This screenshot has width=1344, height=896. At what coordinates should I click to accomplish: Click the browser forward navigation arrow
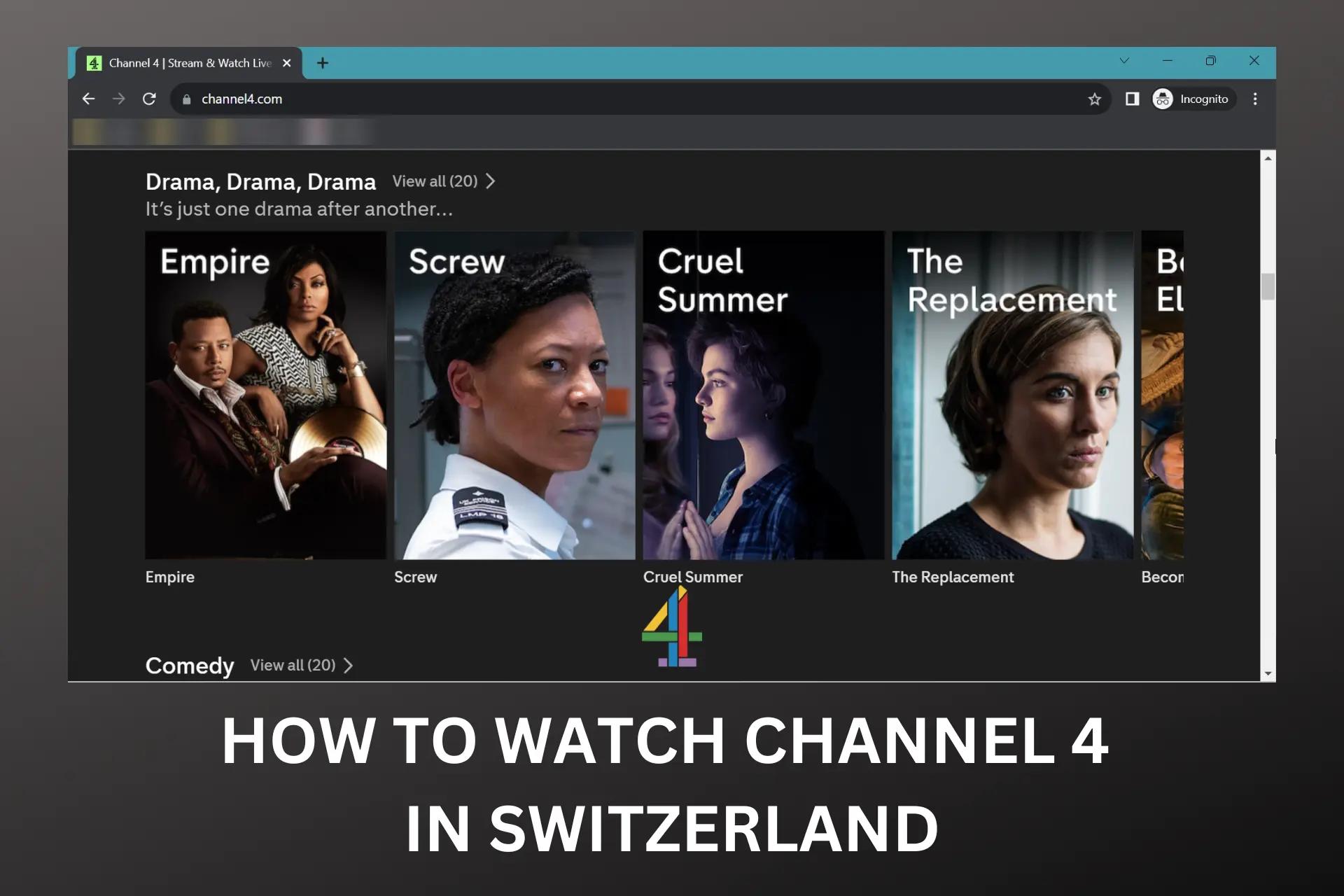[118, 98]
